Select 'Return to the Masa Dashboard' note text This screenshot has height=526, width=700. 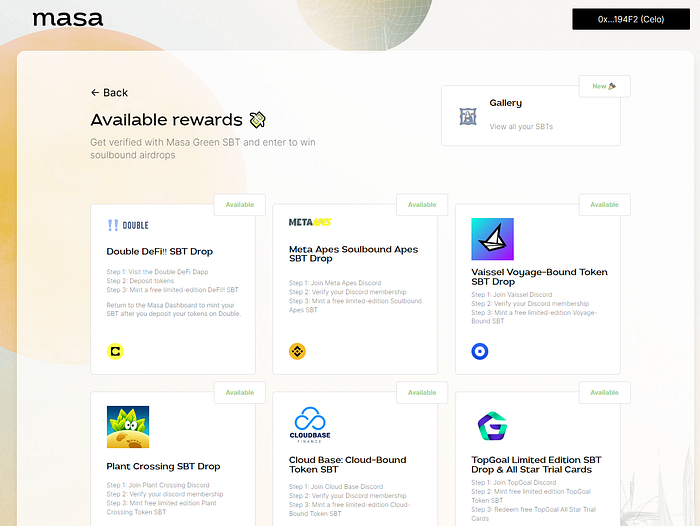pos(174,309)
